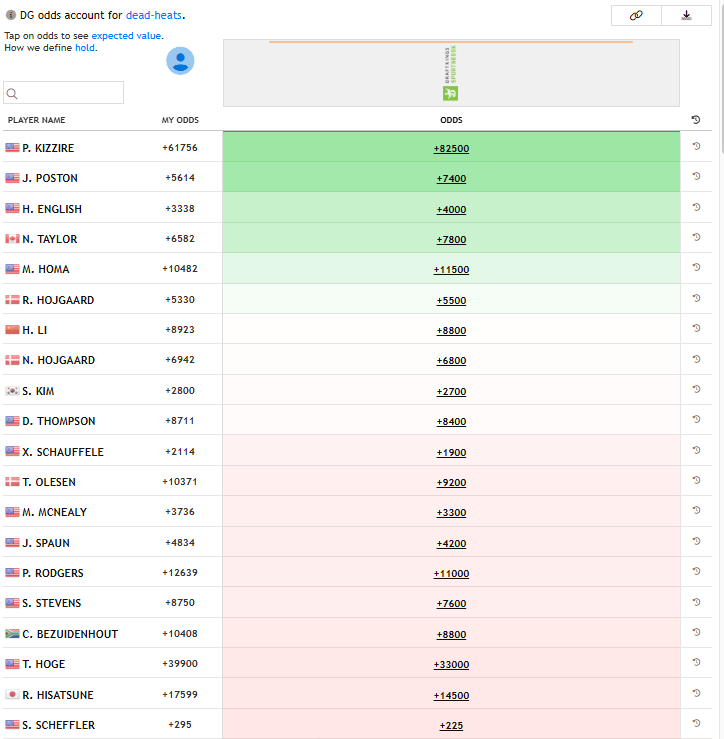Image resolution: width=724 pixels, height=739 pixels.
Task: Open odds history for S. Scheffler
Action: pyautogui.click(x=696, y=724)
